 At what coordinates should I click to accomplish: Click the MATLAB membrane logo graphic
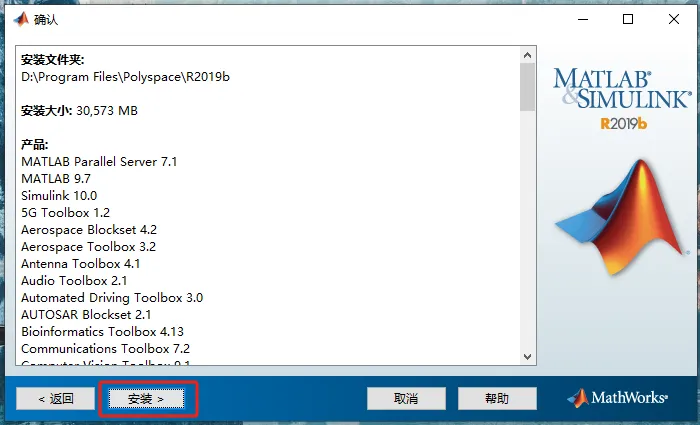tap(621, 217)
